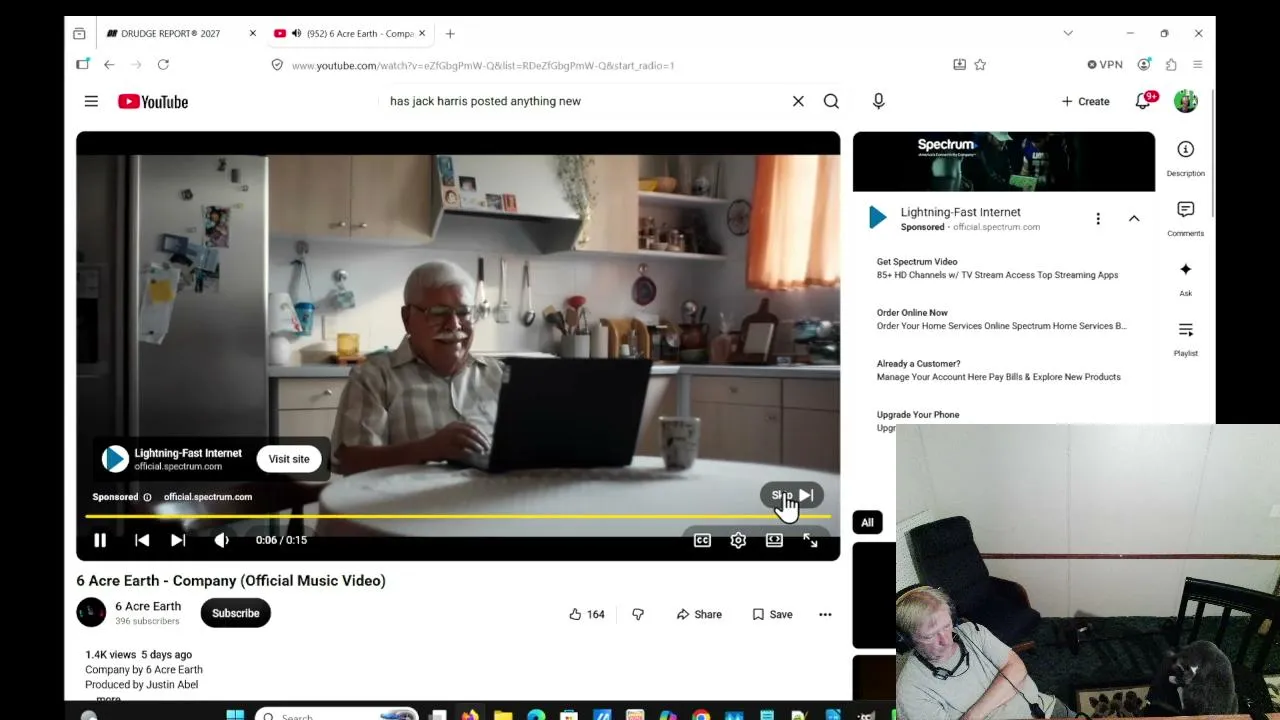Open the 6 Acre Earth channel name
This screenshot has height=720, width=1280.
[148, 606]
